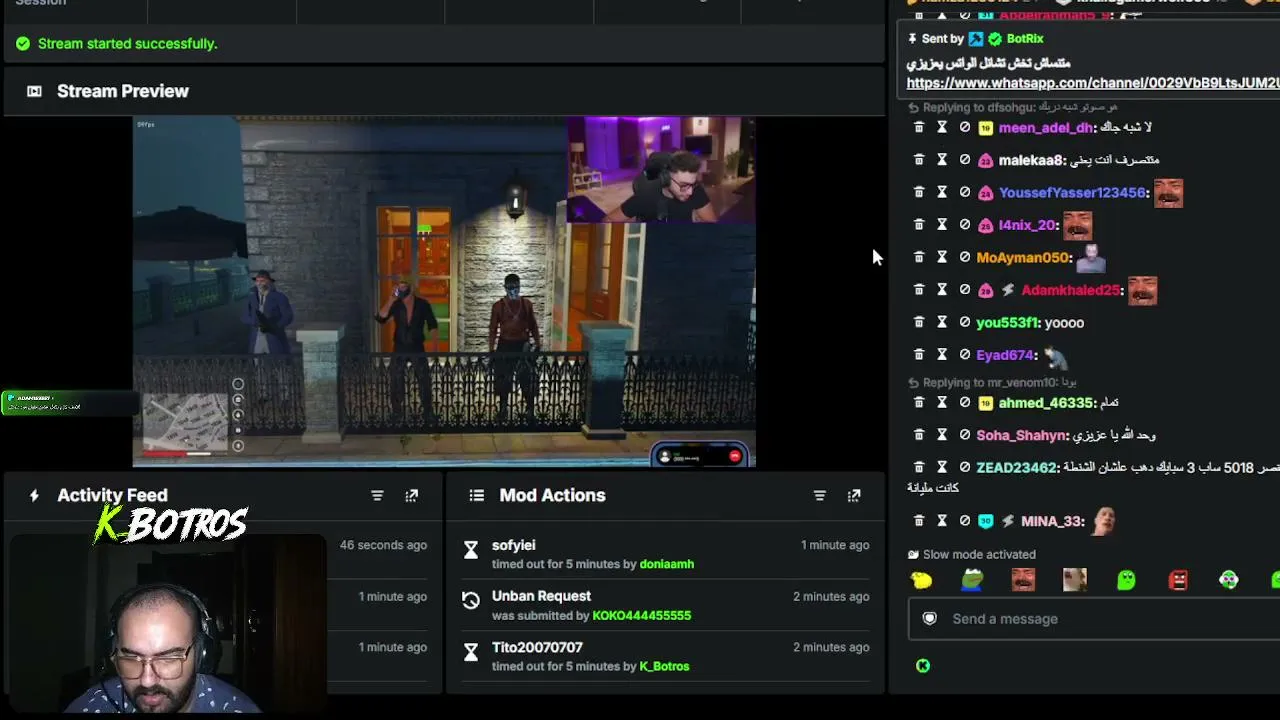Timeout user malekaa8 with hourglass icon

pos(942,160)
